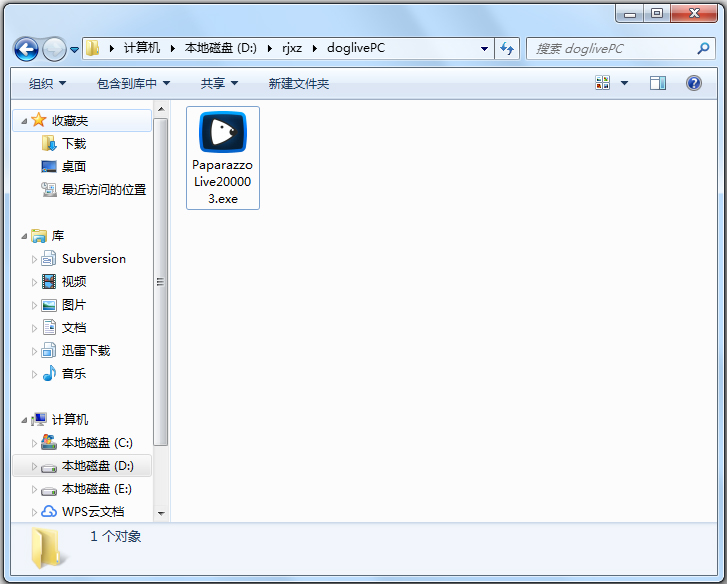727x584 pixels.
Task: Expand 本地磁盘 (E:) in the tree
Action: (x=34, y=489)
